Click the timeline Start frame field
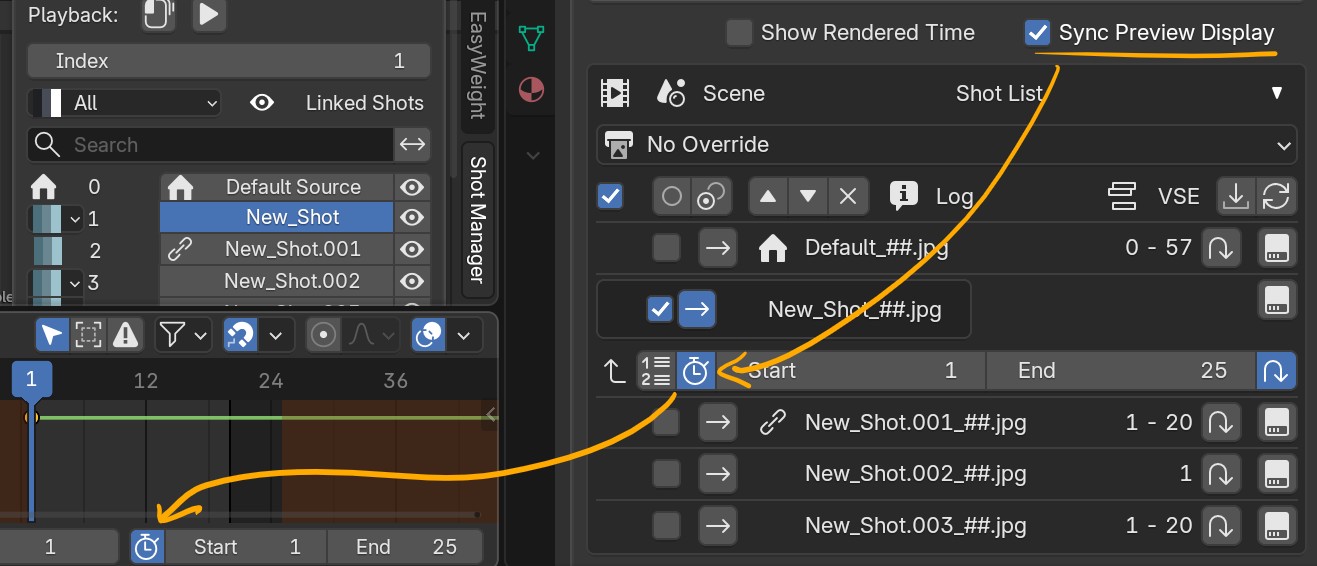 coord(246,547)
